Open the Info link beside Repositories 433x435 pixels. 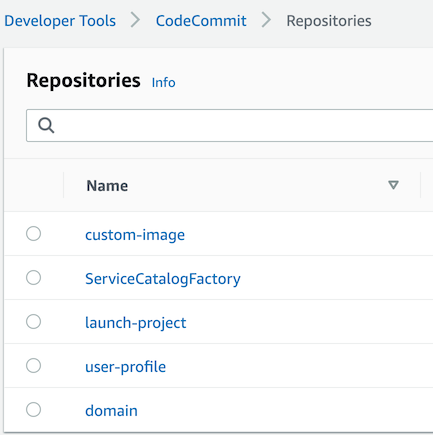click(163, 82)
